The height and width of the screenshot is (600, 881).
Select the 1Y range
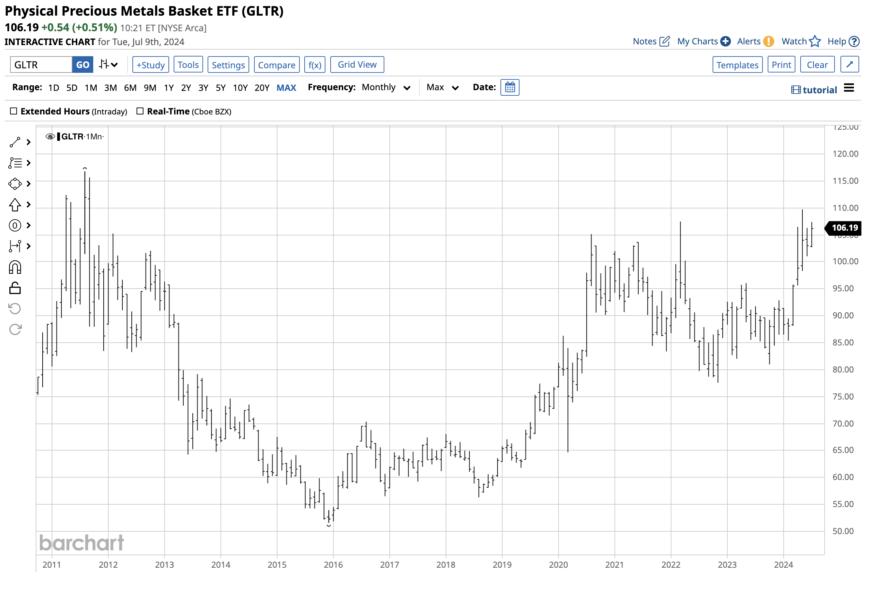tap(169, 88)
